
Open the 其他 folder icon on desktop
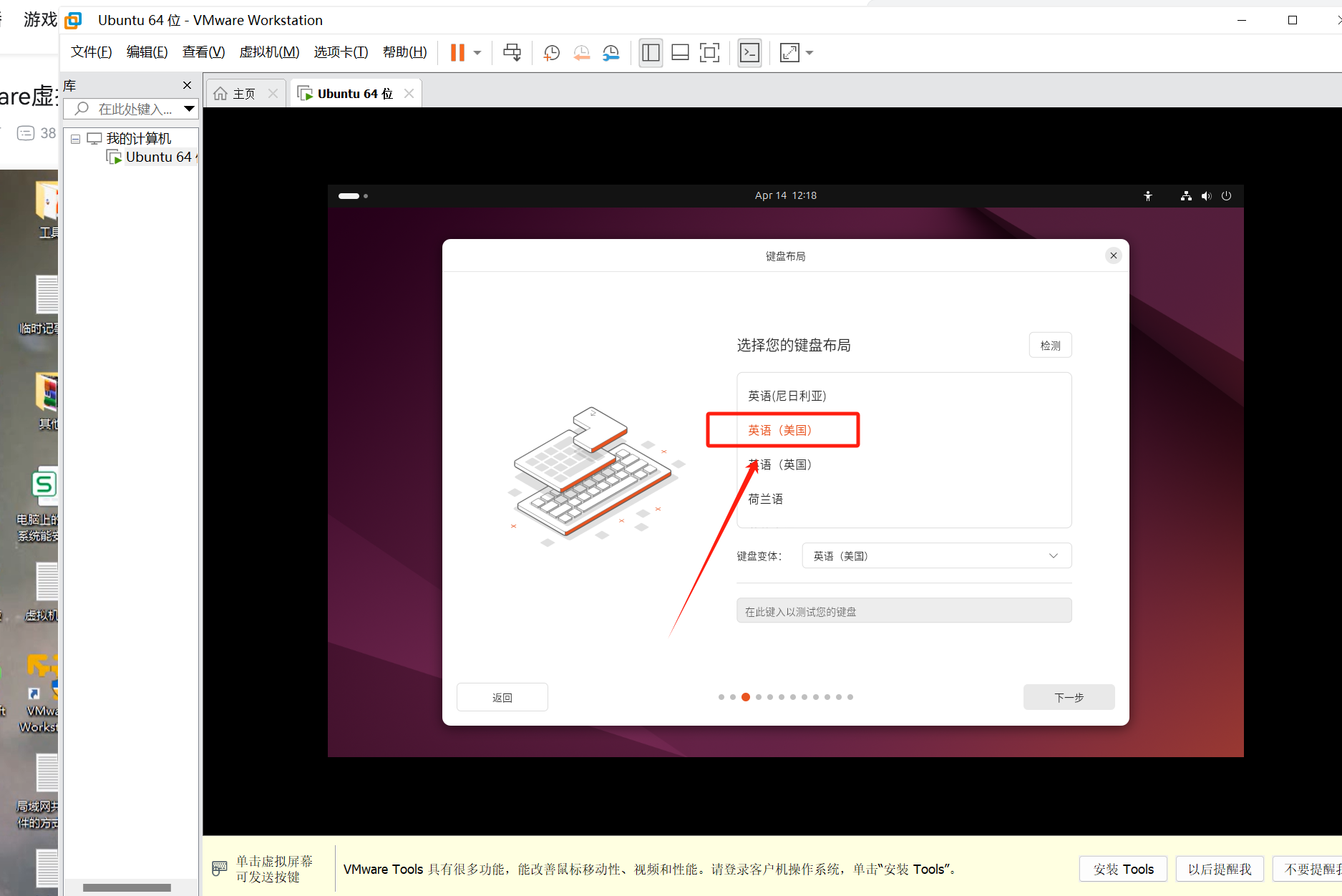tap(47, 401)
